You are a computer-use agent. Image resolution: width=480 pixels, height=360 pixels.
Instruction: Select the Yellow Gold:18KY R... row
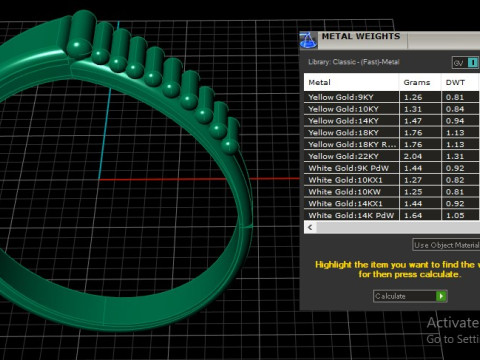[392, 144]
